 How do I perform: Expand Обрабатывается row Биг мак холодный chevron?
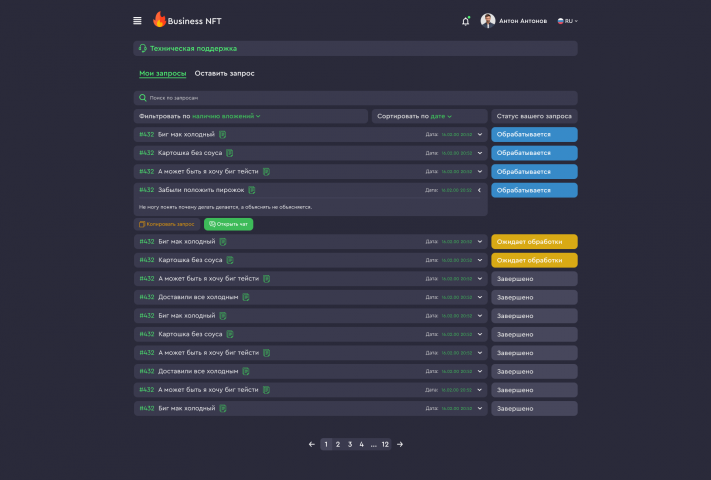pyautogui.click(x=480, y=134)
